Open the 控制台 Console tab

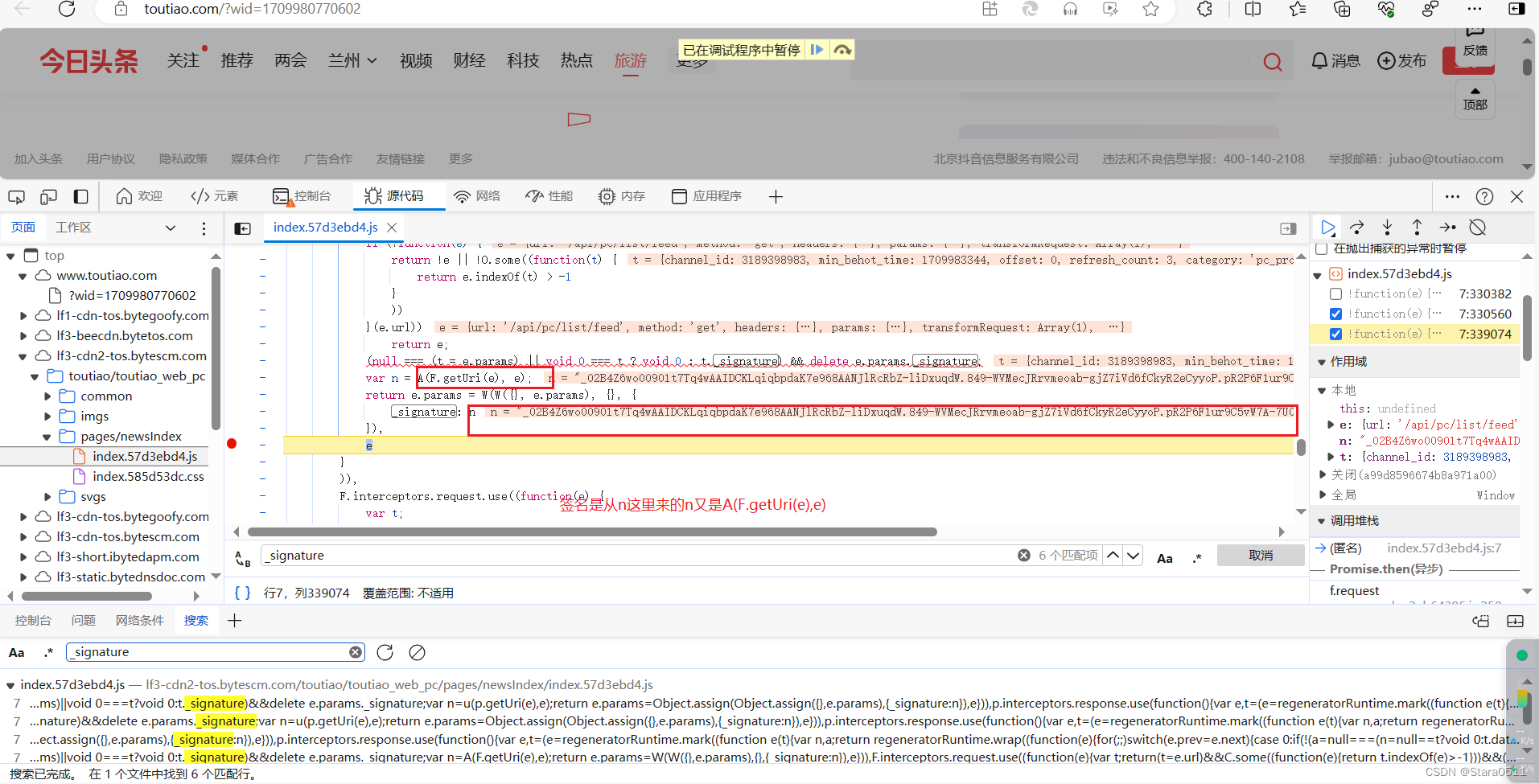[302, 196]
